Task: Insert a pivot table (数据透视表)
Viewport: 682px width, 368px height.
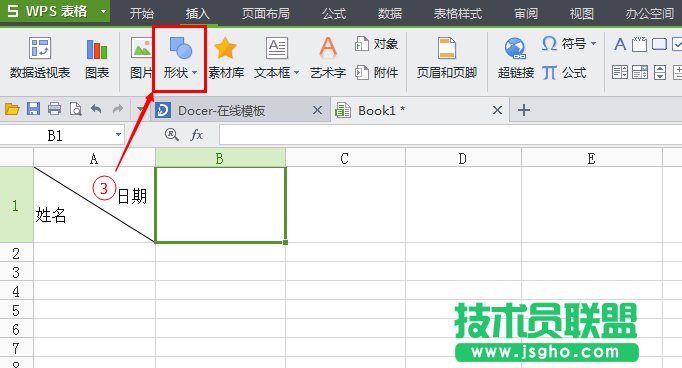Action: 40,58
